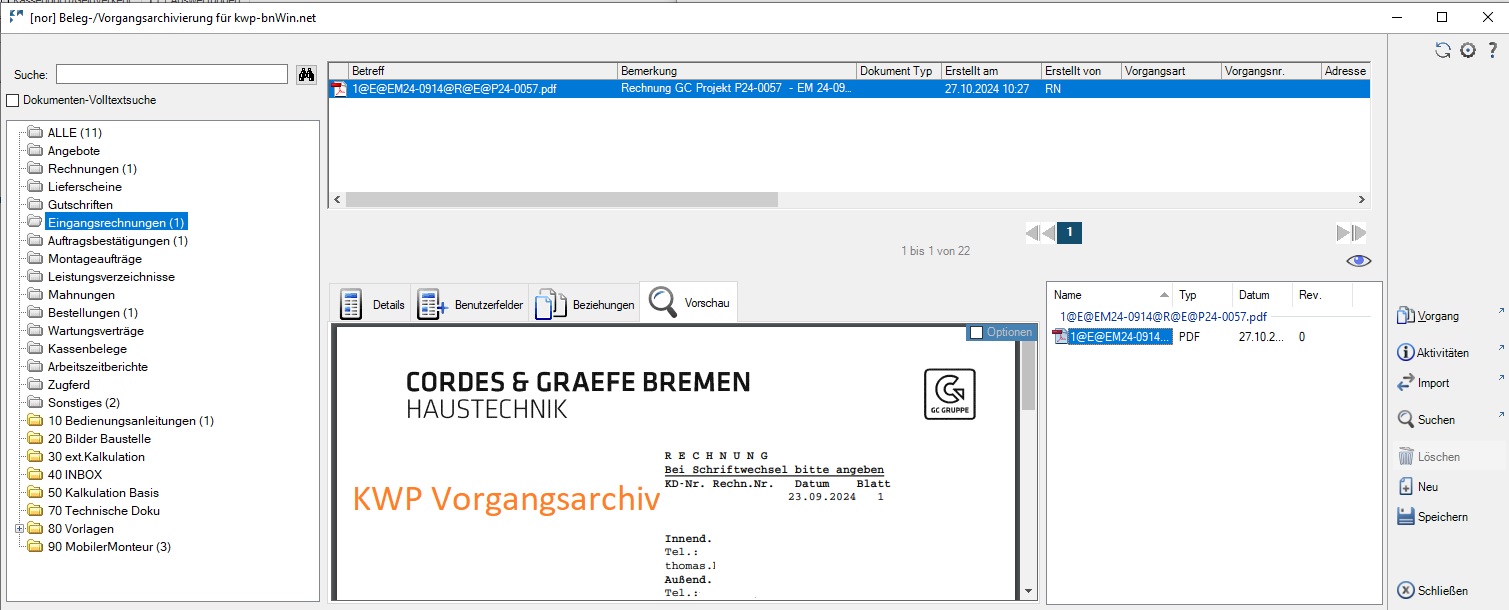Select the Gutschriften folder
The height and width of the screenshot is (610, 1509).
[x=80, y=205]
